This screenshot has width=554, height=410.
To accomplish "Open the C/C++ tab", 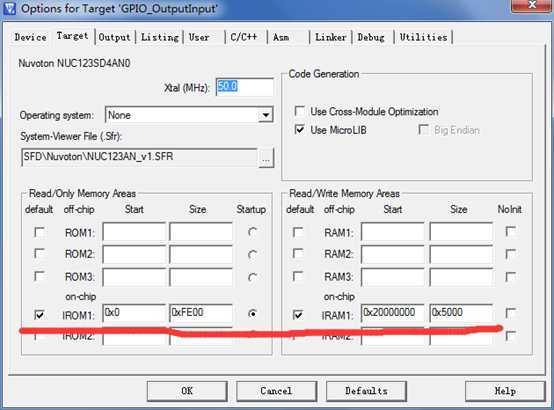I will pyautogui.click(x=244, y=37).
